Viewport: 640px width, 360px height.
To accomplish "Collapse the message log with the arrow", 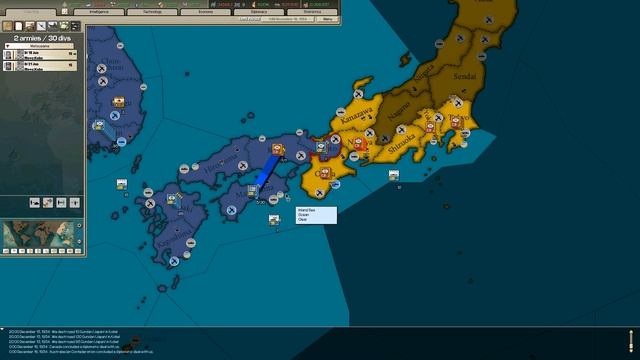I will coord(2,329).
